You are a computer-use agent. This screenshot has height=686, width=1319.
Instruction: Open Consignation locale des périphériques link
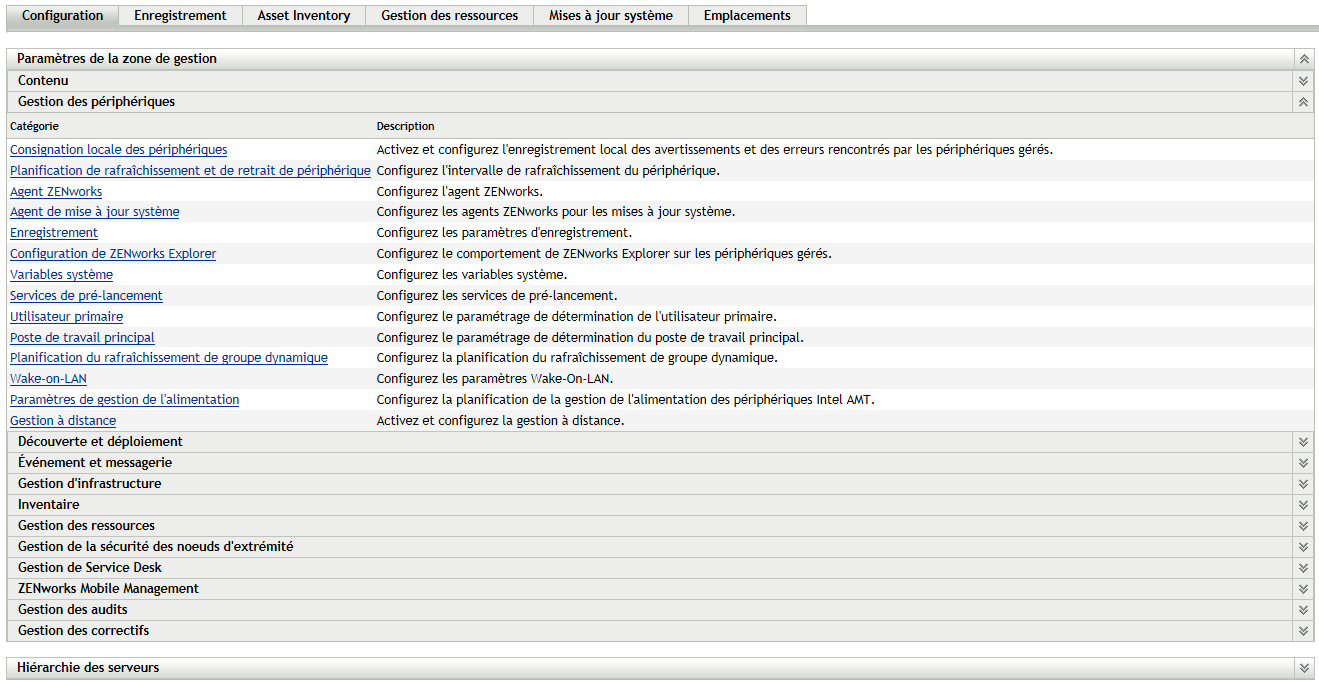pyautogui.click(x=118, y=150)
